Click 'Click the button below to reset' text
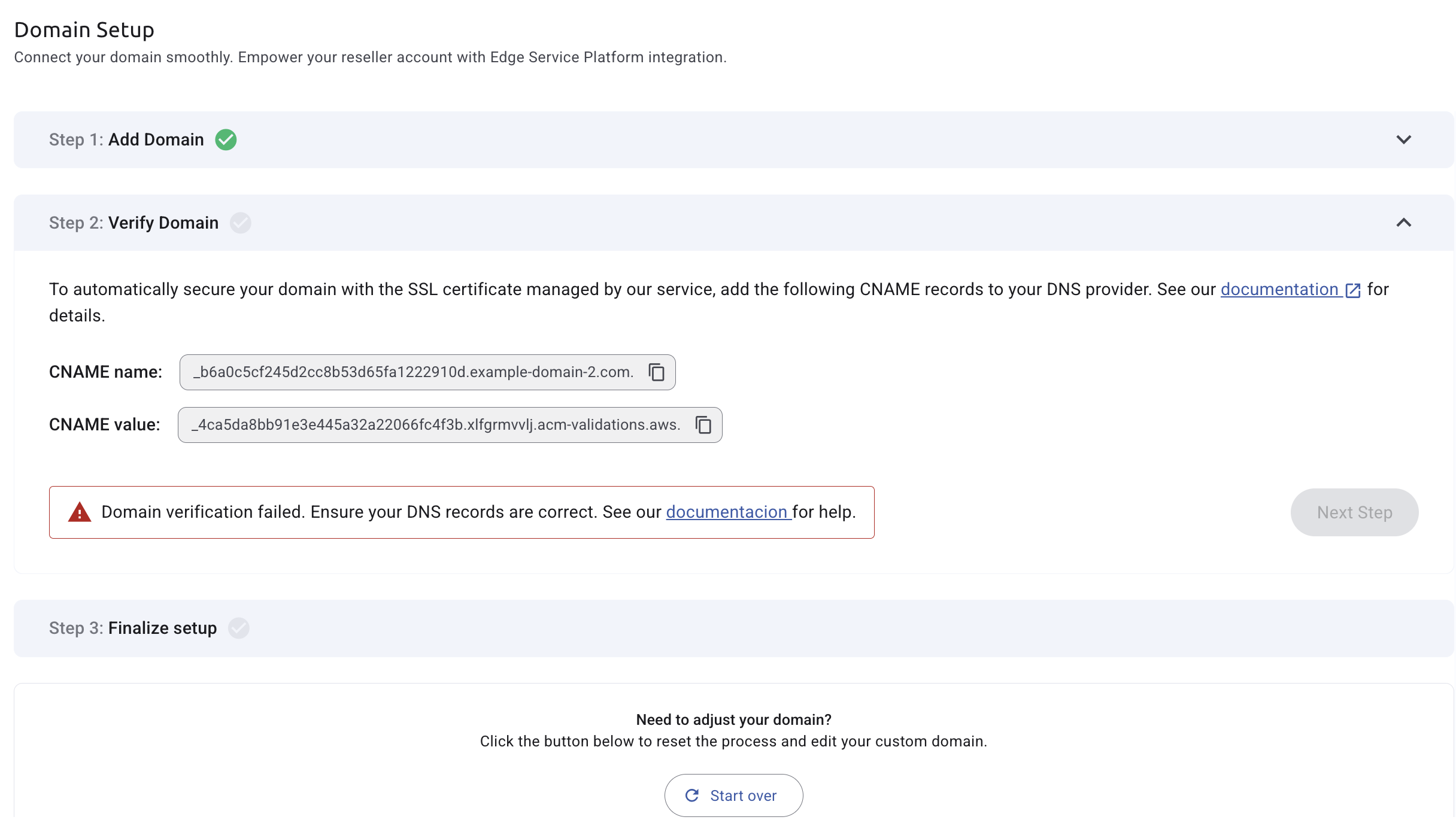This screenshot has width=1456, height=826. pos(733,741)
